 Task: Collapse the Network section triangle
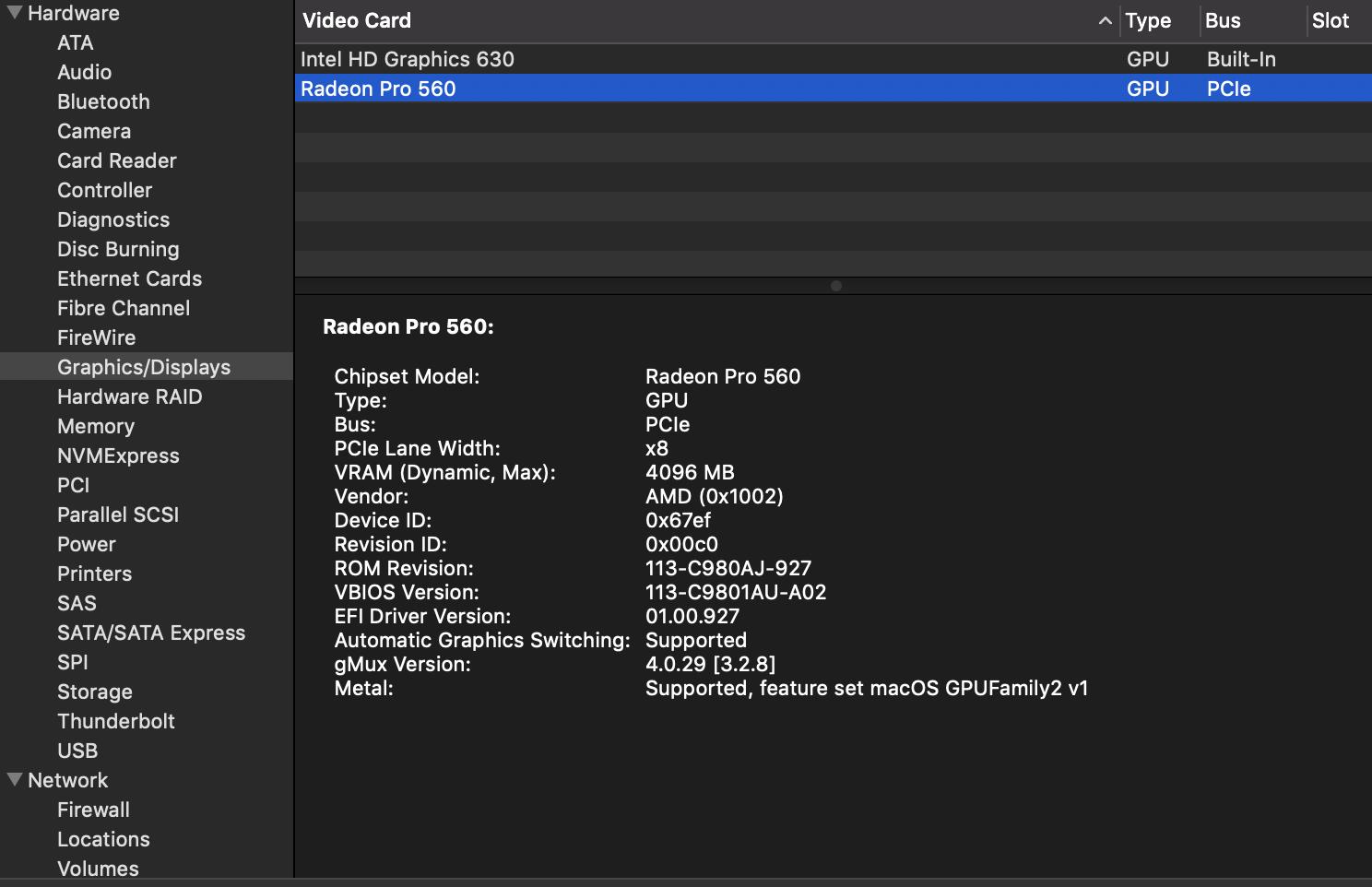15,780
